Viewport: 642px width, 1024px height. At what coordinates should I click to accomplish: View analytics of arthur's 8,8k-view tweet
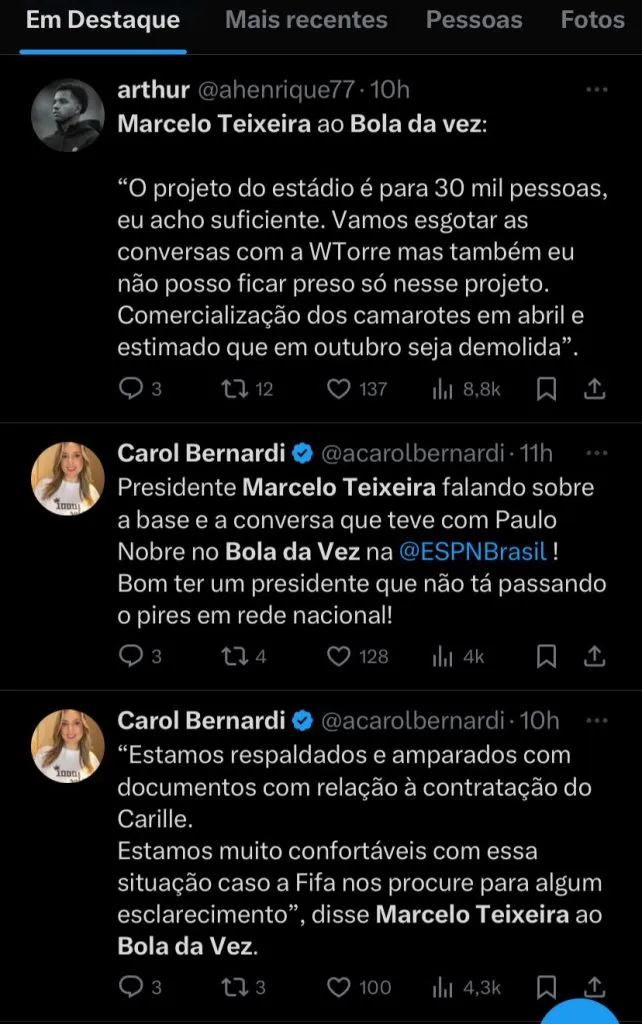[442, 389]
